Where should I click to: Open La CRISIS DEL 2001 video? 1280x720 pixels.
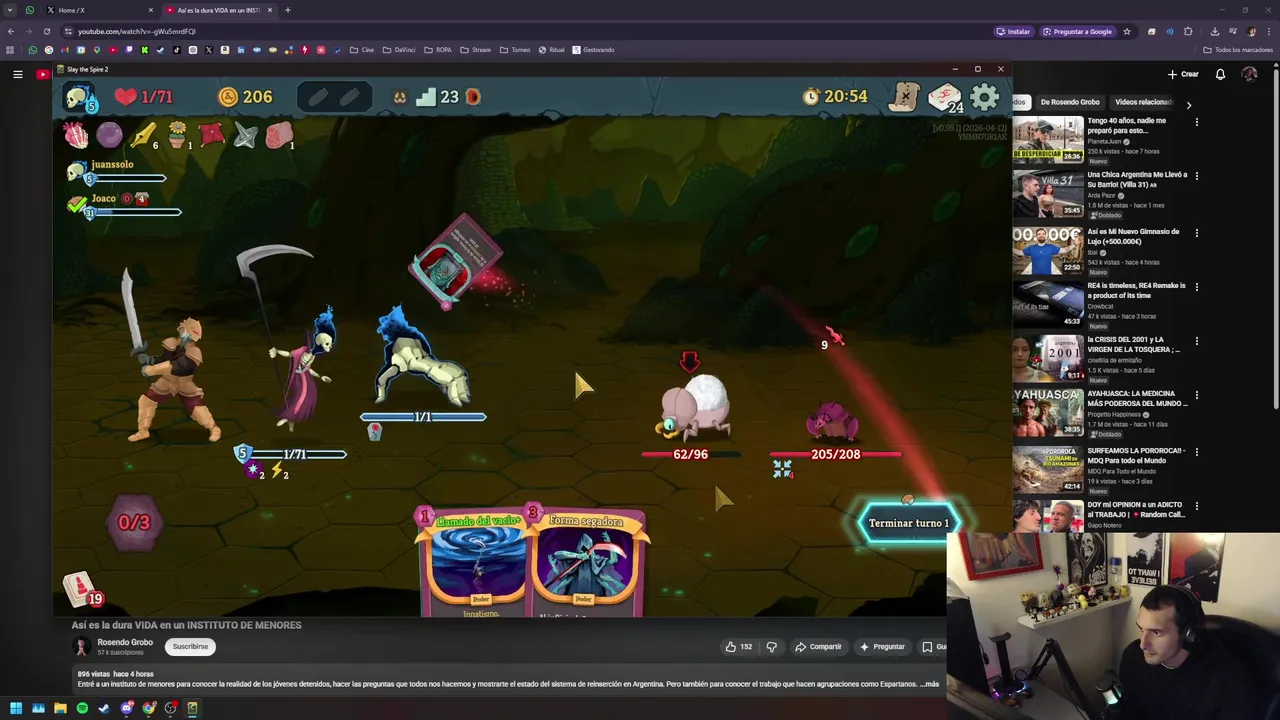coord(1047,358)
